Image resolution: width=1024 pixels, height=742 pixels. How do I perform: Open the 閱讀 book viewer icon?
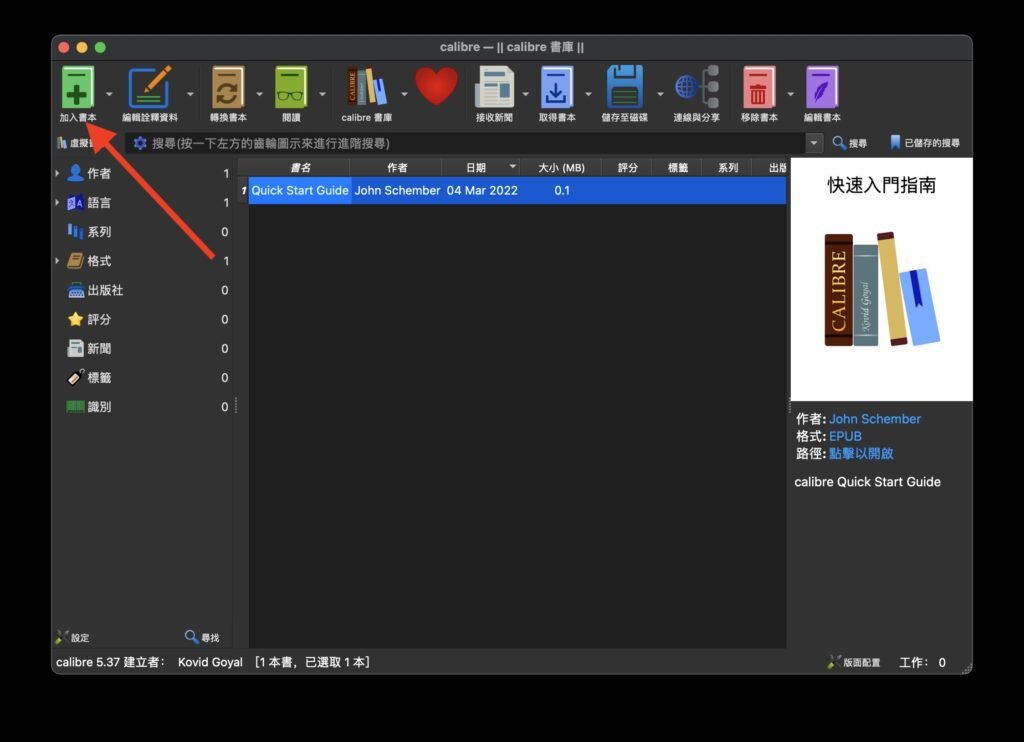[291, 88]
